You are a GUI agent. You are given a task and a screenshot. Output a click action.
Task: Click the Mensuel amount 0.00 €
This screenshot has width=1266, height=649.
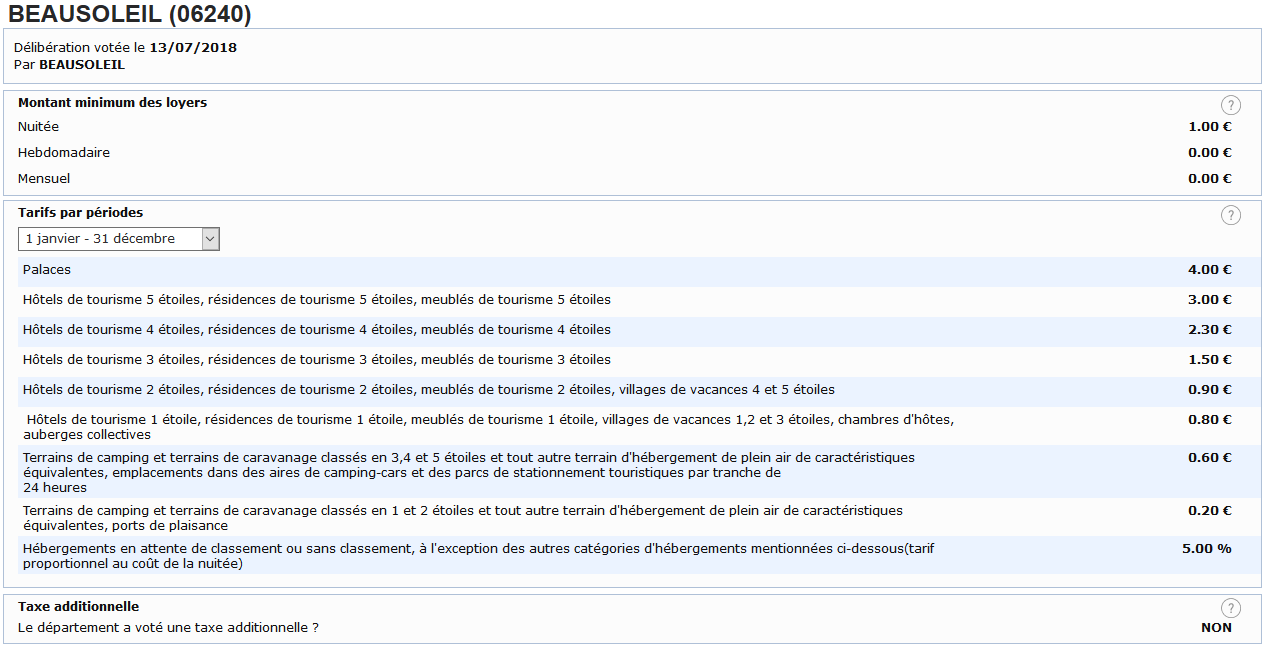1210,179
